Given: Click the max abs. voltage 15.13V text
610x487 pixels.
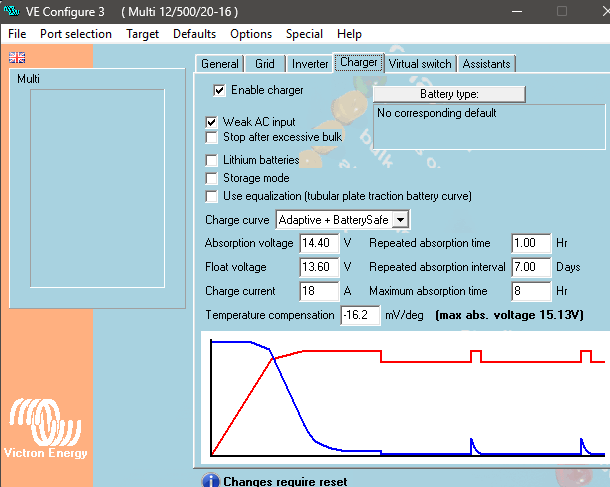Looking at the screenshot, I should tap(509, 315).
